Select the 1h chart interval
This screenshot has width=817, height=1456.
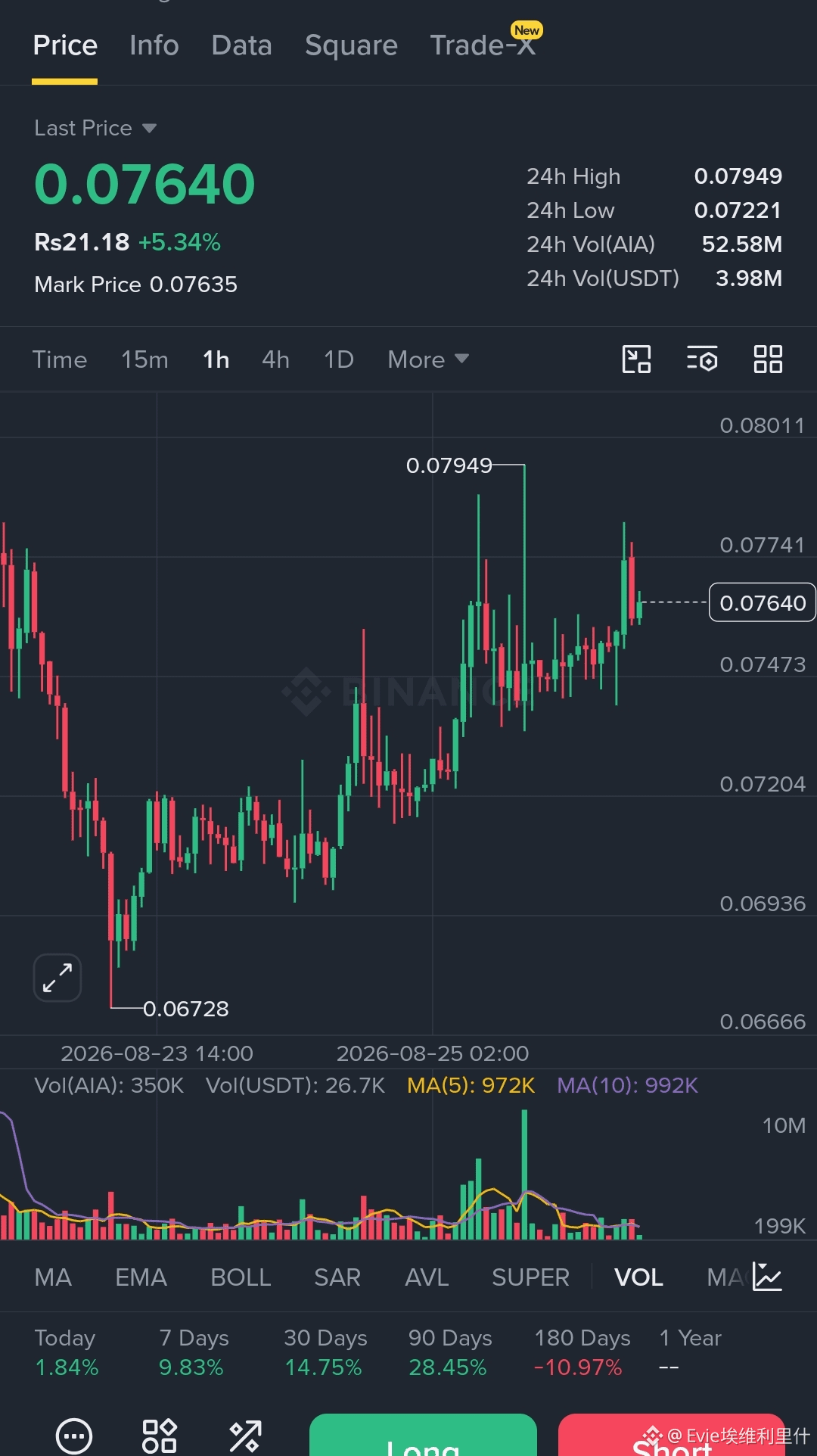point(216,359)
